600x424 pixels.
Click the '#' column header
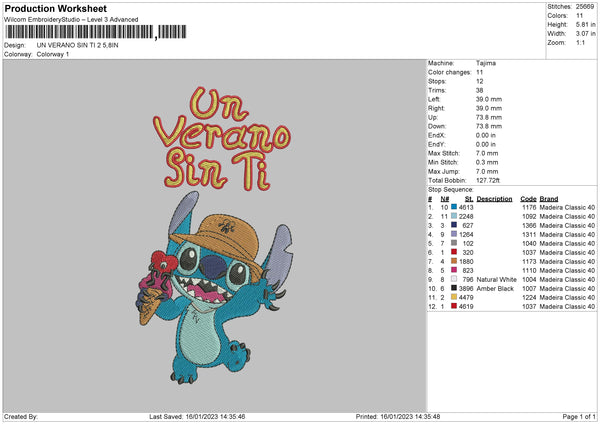(x=430, y=199)
